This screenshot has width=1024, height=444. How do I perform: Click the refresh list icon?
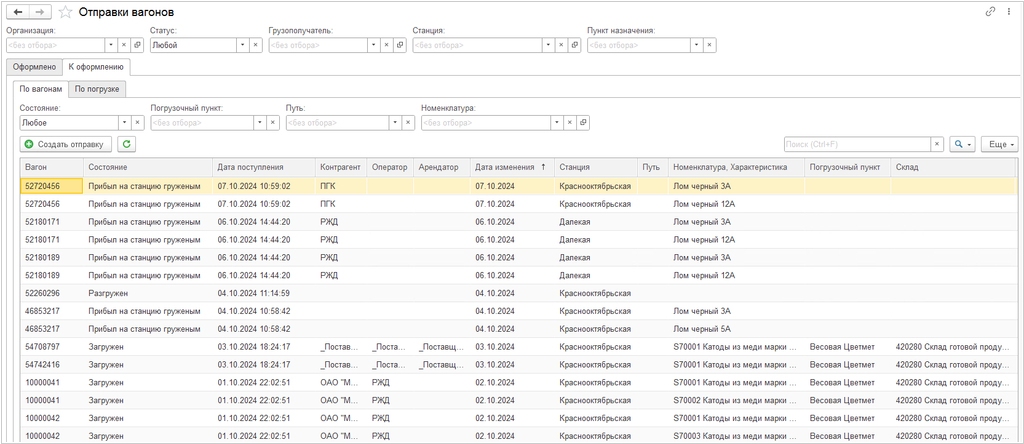[126, 144]
